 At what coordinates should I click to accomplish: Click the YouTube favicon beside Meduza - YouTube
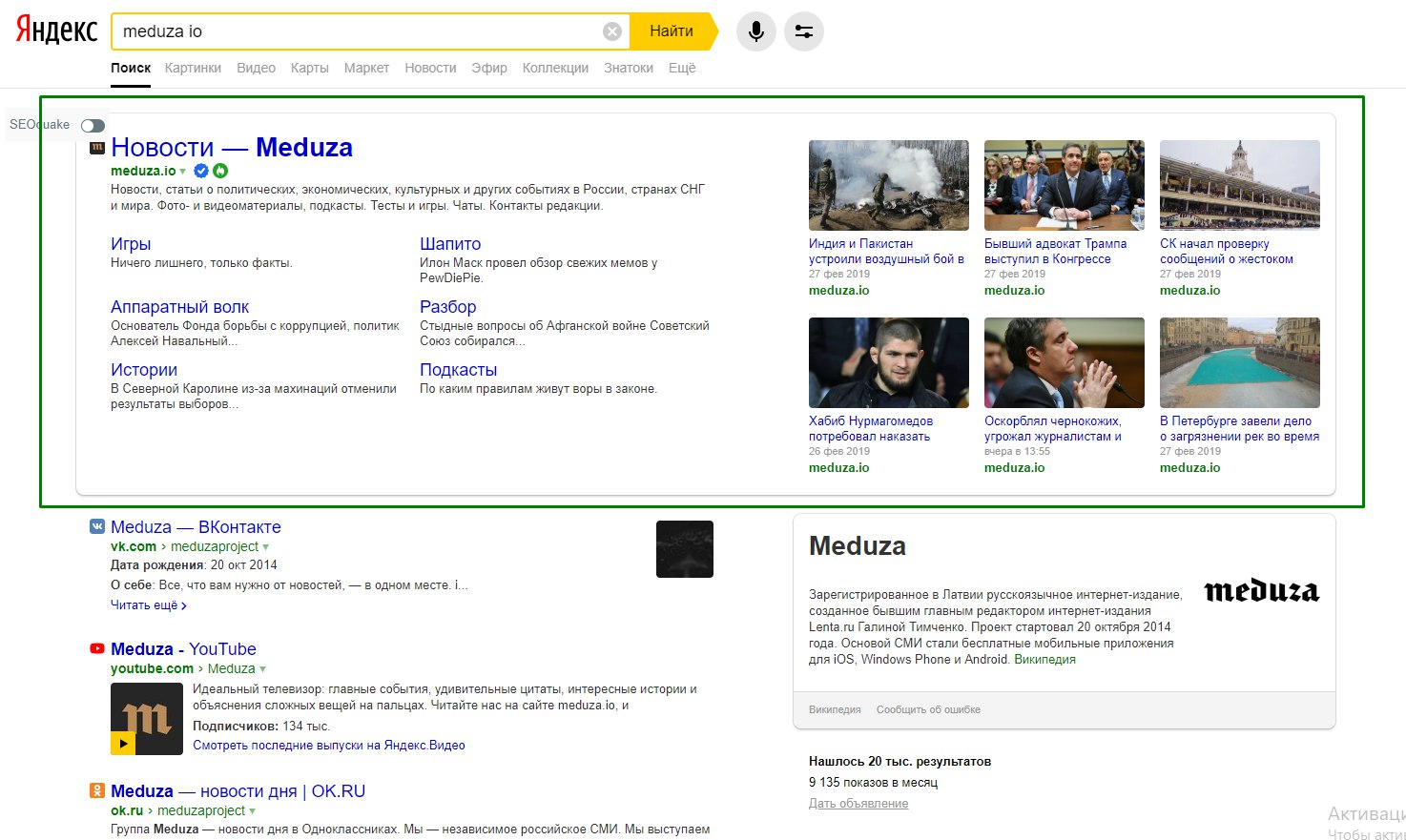pyautogui.click(x=96, y=648)
